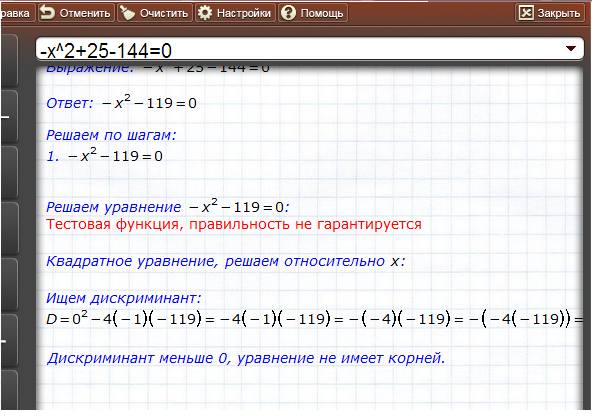
Task: Click the 'Квадратное уравнение, решаем относительно x' line
Action: point(225,261)
